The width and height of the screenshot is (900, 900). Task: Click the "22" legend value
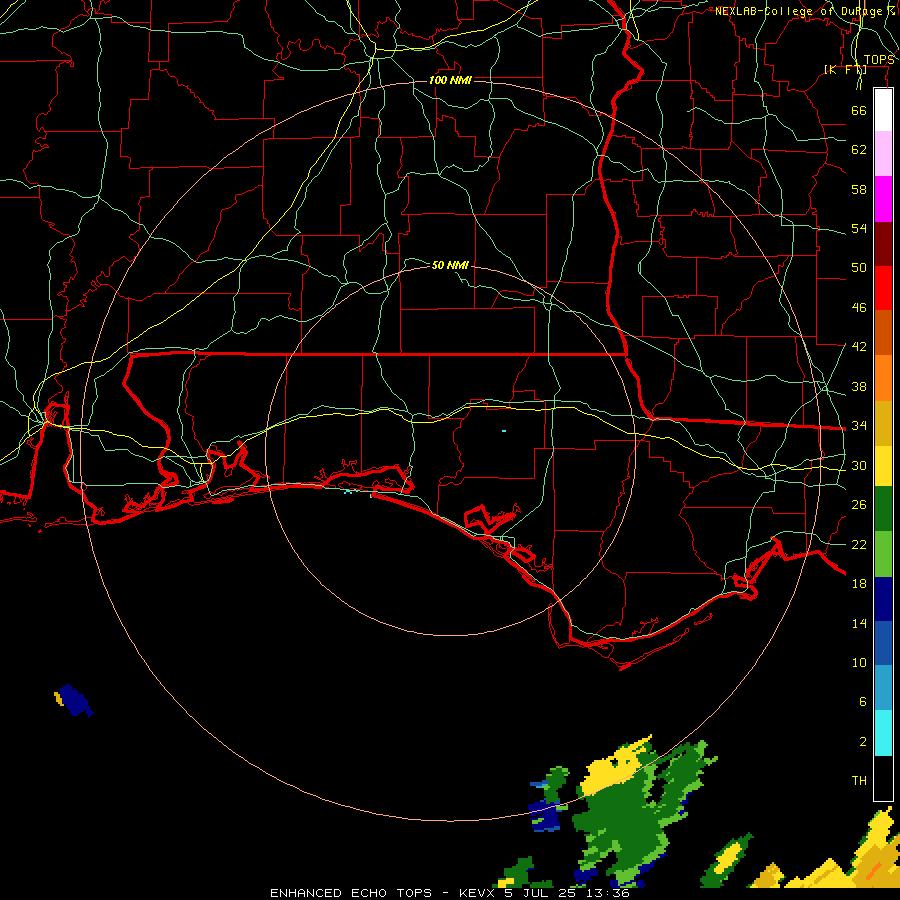pyautogui.click(x=859, y=544)
